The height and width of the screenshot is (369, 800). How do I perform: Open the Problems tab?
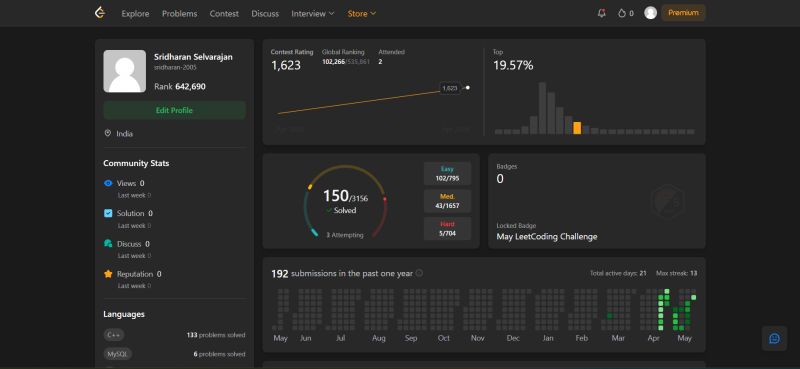coord(180,14)
